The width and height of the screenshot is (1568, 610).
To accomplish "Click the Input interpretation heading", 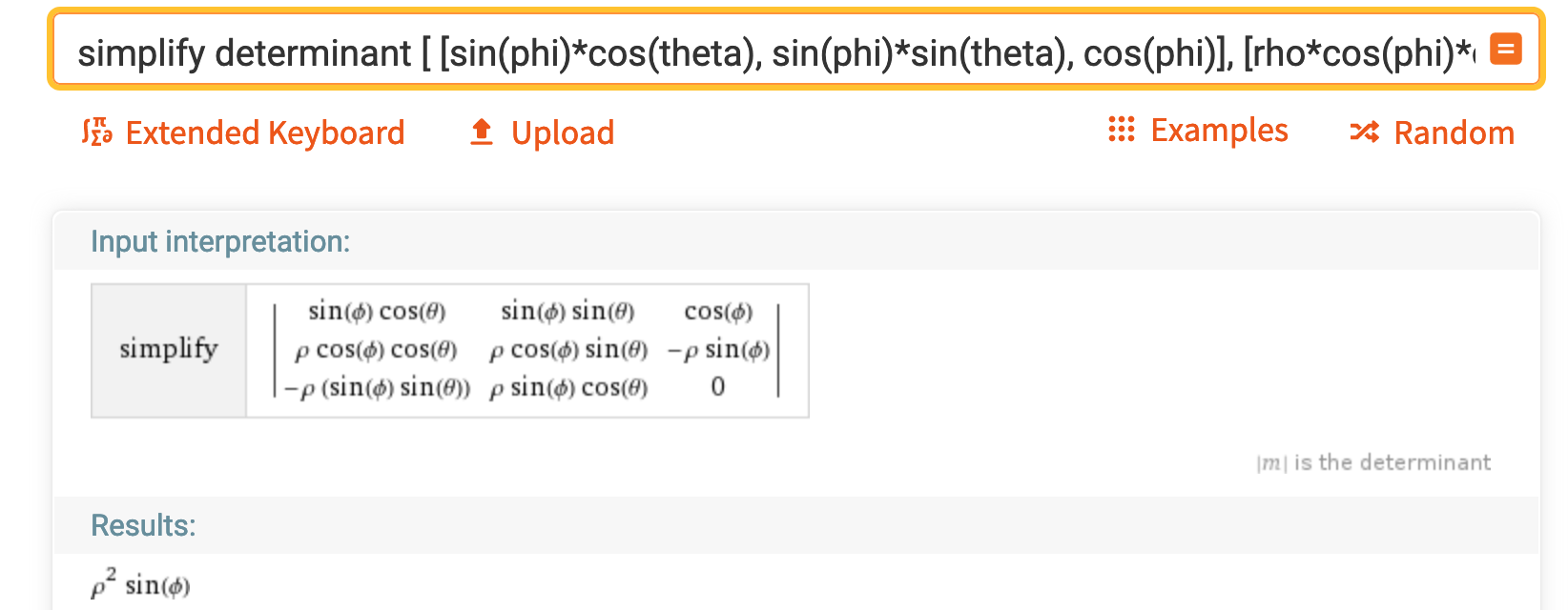I will tap(220, 242).
